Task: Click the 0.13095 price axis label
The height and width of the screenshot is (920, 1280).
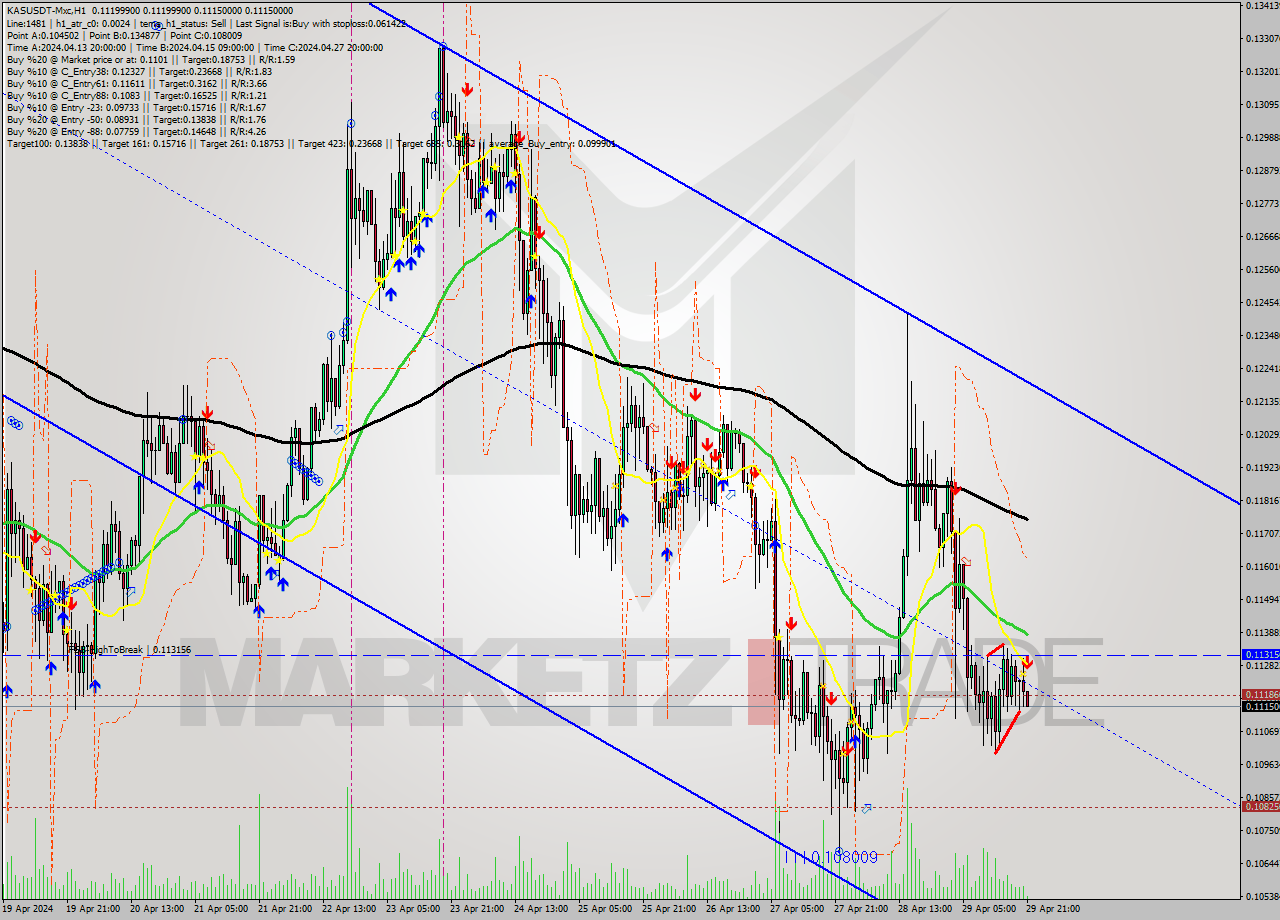Action: pyautogui.click(x=1262, y=104)
